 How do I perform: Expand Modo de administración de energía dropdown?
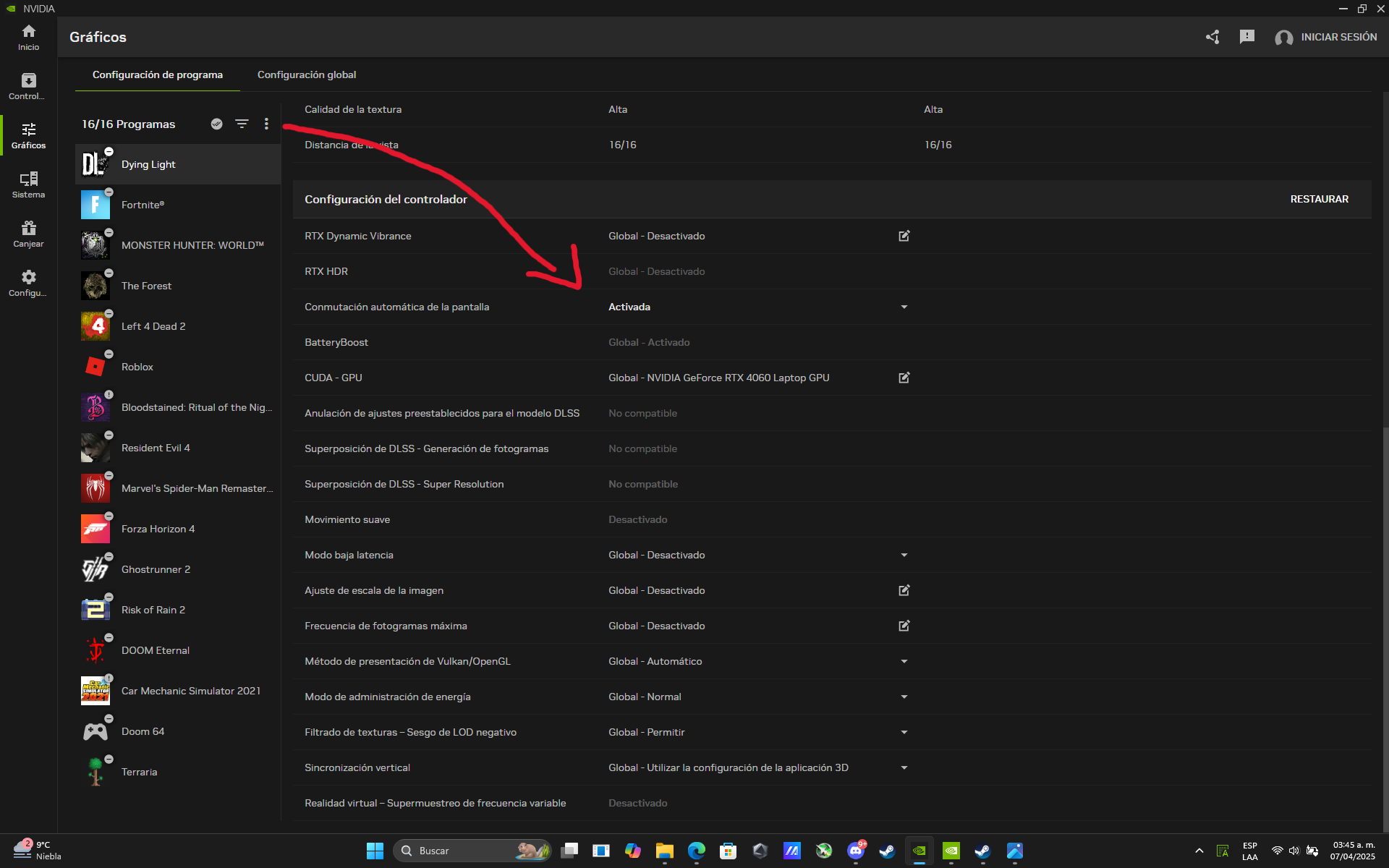[x=904, y=697]
